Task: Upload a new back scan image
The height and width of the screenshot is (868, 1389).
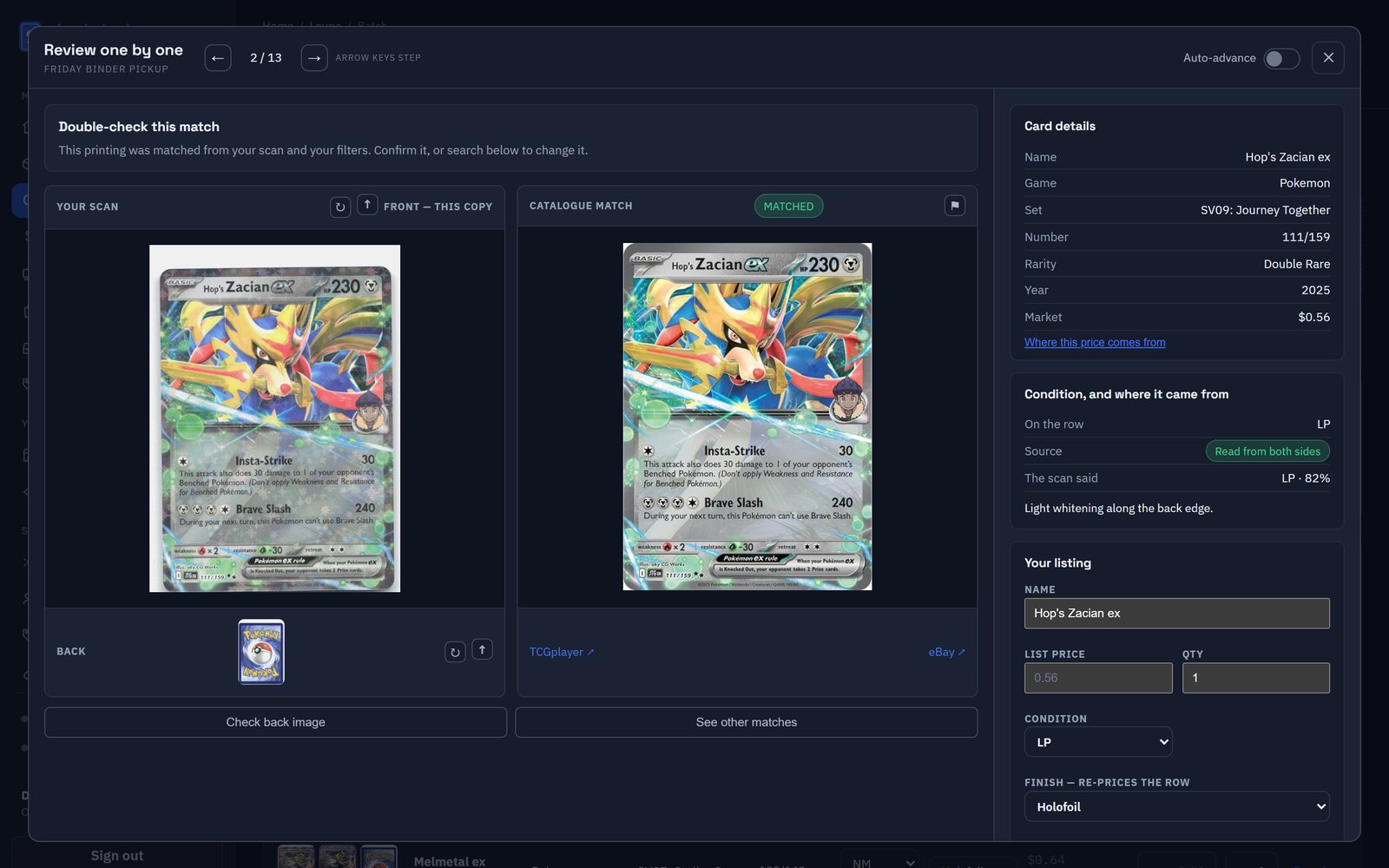Action: pos(482,649)
